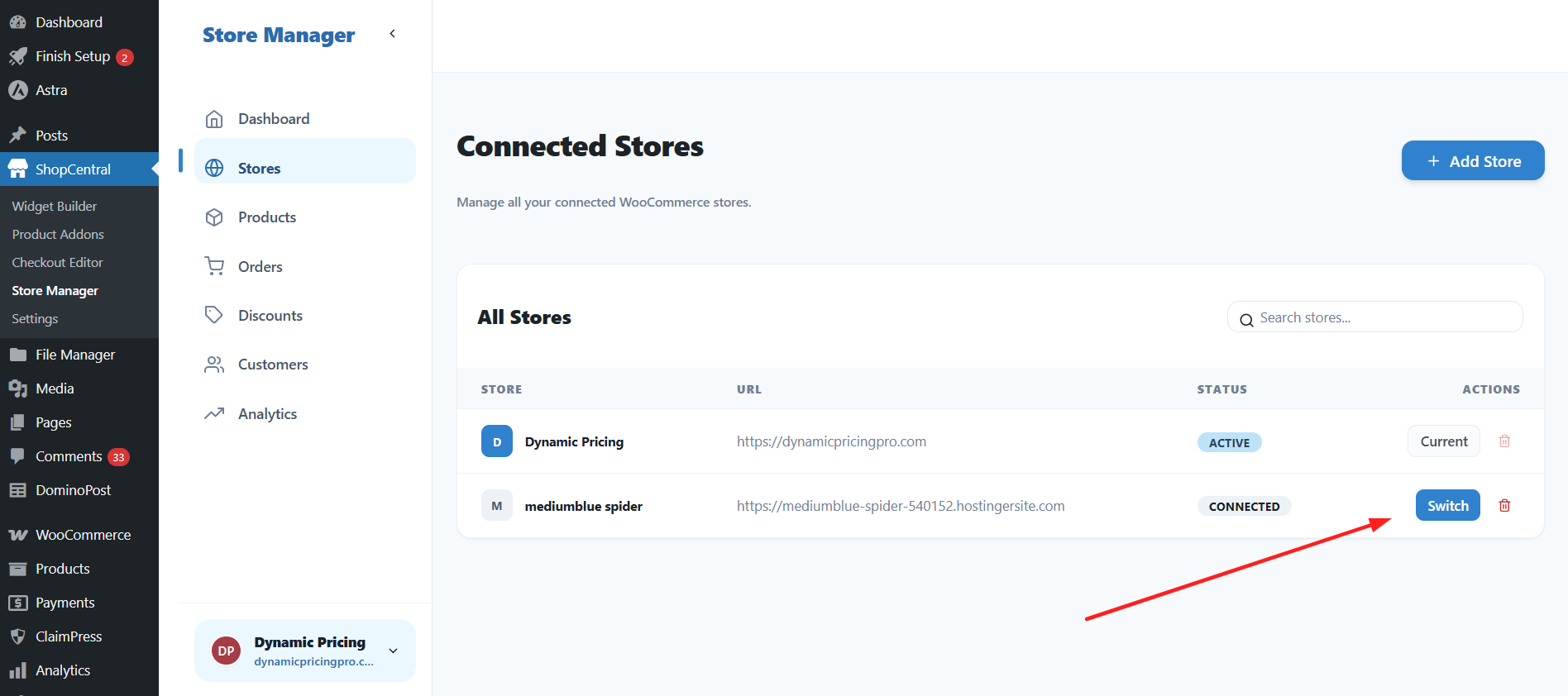Click the Posts pin icon

[x=17, y=135]
